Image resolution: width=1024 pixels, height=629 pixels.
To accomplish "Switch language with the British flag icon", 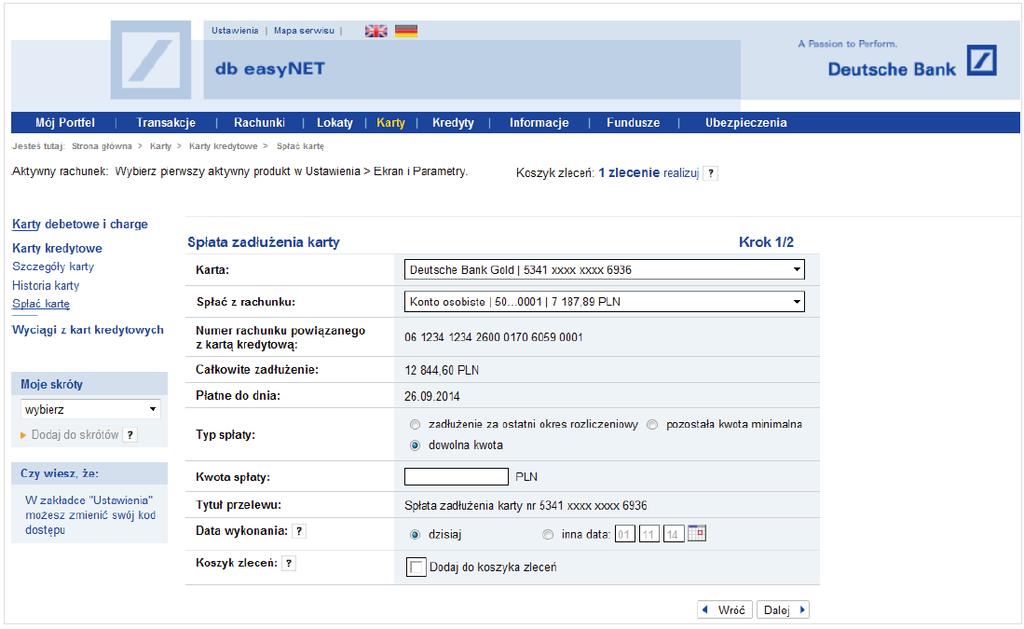I will [x=376, y=31].
